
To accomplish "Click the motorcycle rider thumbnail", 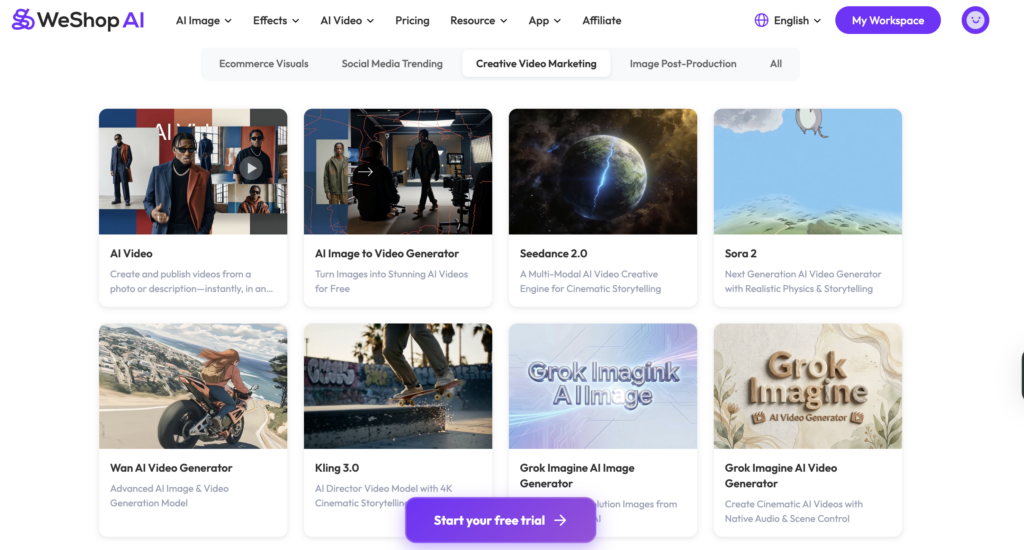I will 193,386.
